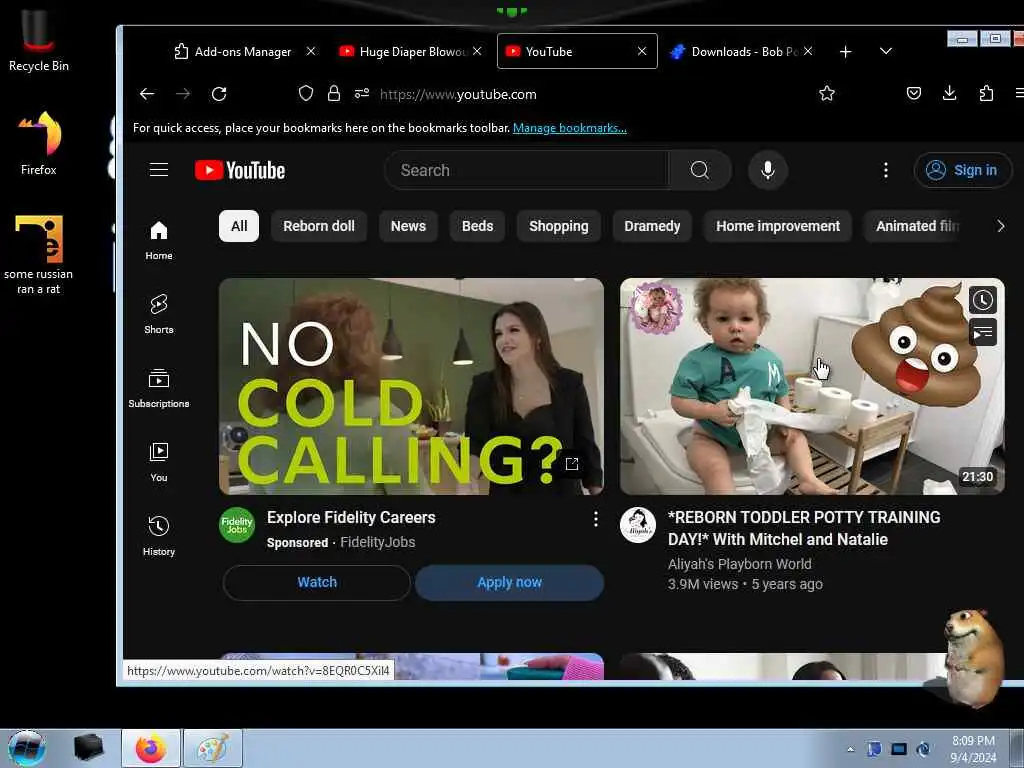Open the Explore Fidelity Careers title
Viewport: 1024px width, 768px height.
tap(351, 517)
